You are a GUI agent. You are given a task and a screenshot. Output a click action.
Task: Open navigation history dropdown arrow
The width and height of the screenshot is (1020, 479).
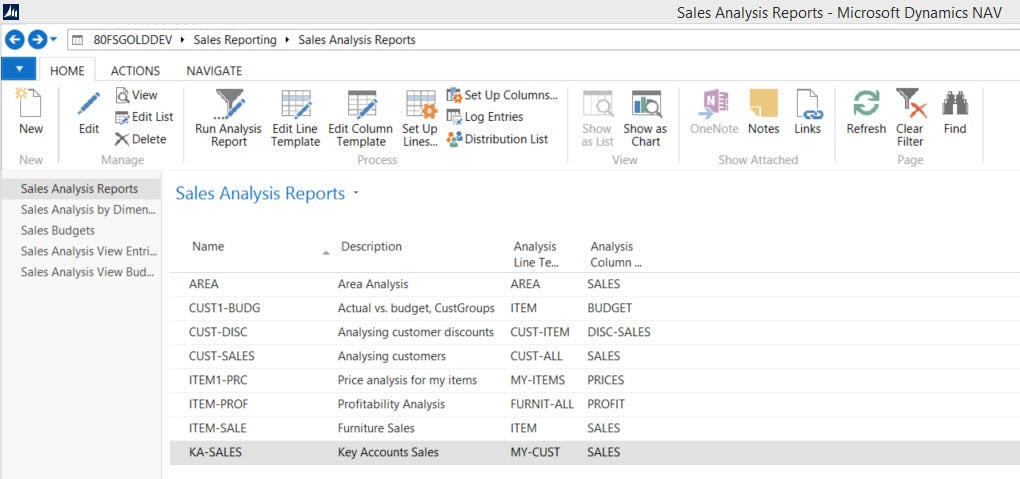point(53,39)
